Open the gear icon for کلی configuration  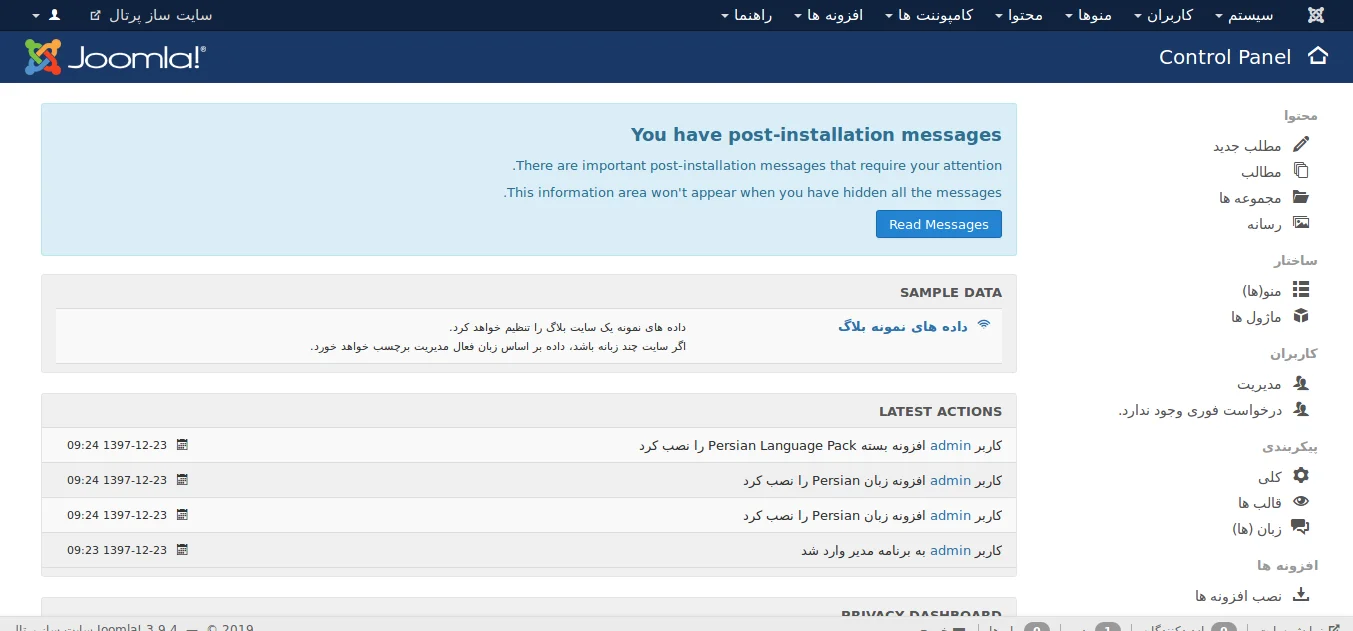click(x=1300, y=475)
